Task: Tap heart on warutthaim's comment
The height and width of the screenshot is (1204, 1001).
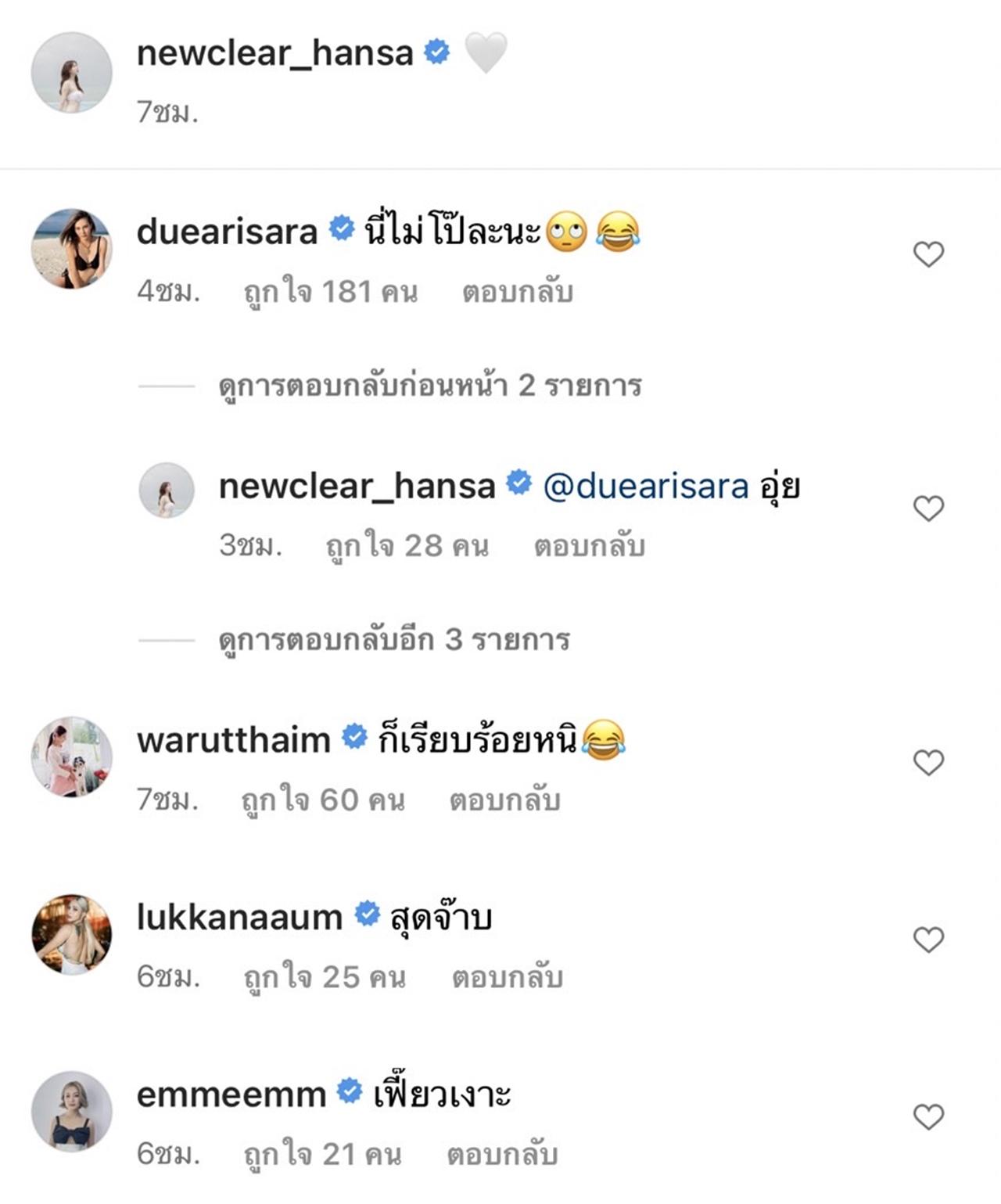Action: click(x=928, y=763)
